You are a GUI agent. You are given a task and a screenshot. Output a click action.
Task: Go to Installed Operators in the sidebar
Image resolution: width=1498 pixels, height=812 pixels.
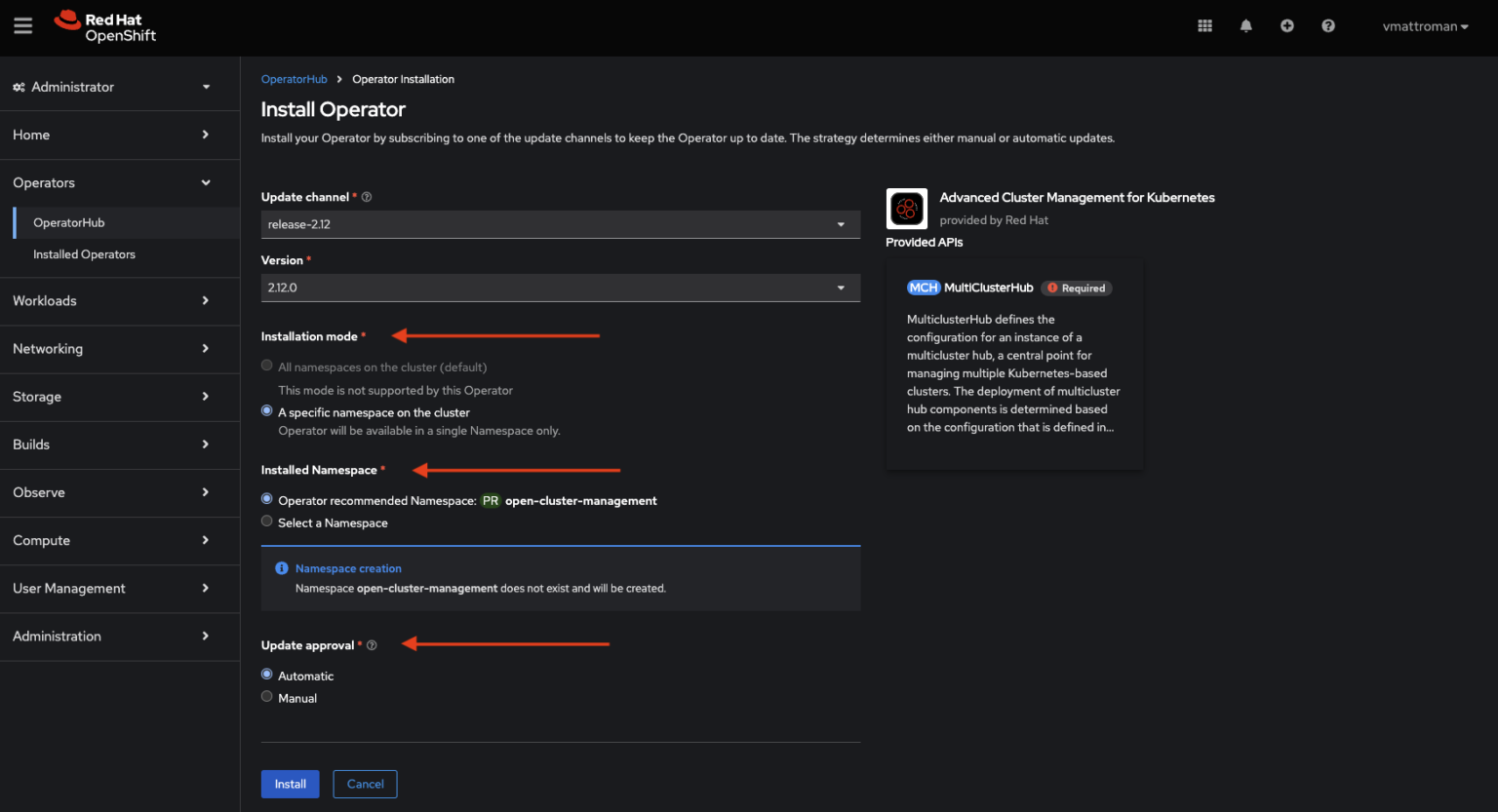(83, 254)
